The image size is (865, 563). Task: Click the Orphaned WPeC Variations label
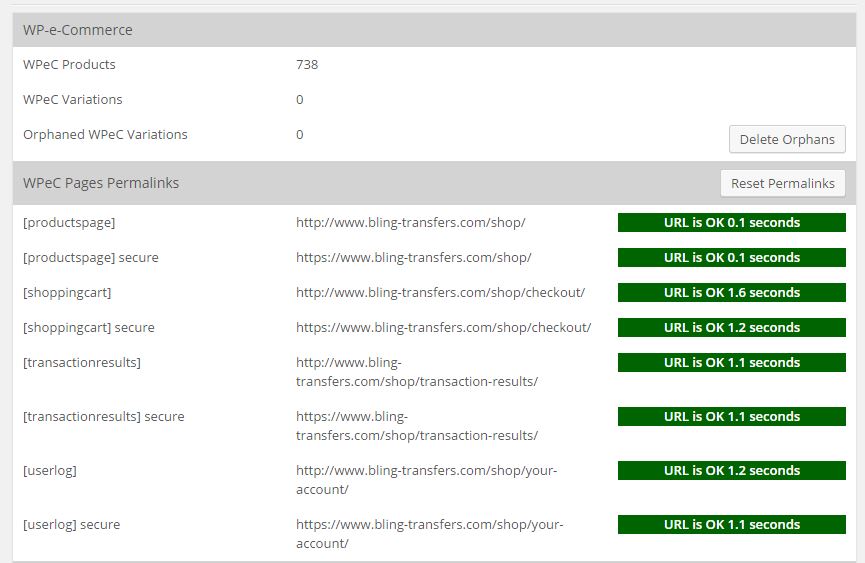[x=105, y=135]
